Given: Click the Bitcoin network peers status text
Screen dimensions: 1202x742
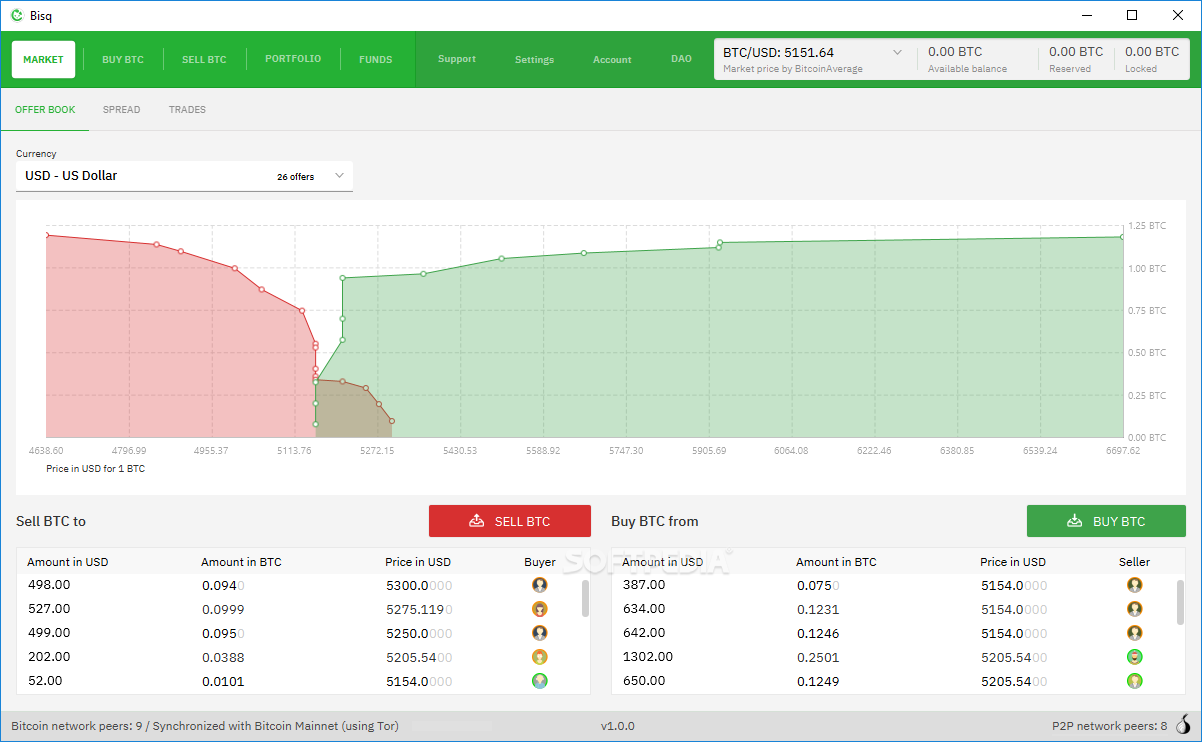Looking at the screenshot, I should tap(205, 726).
